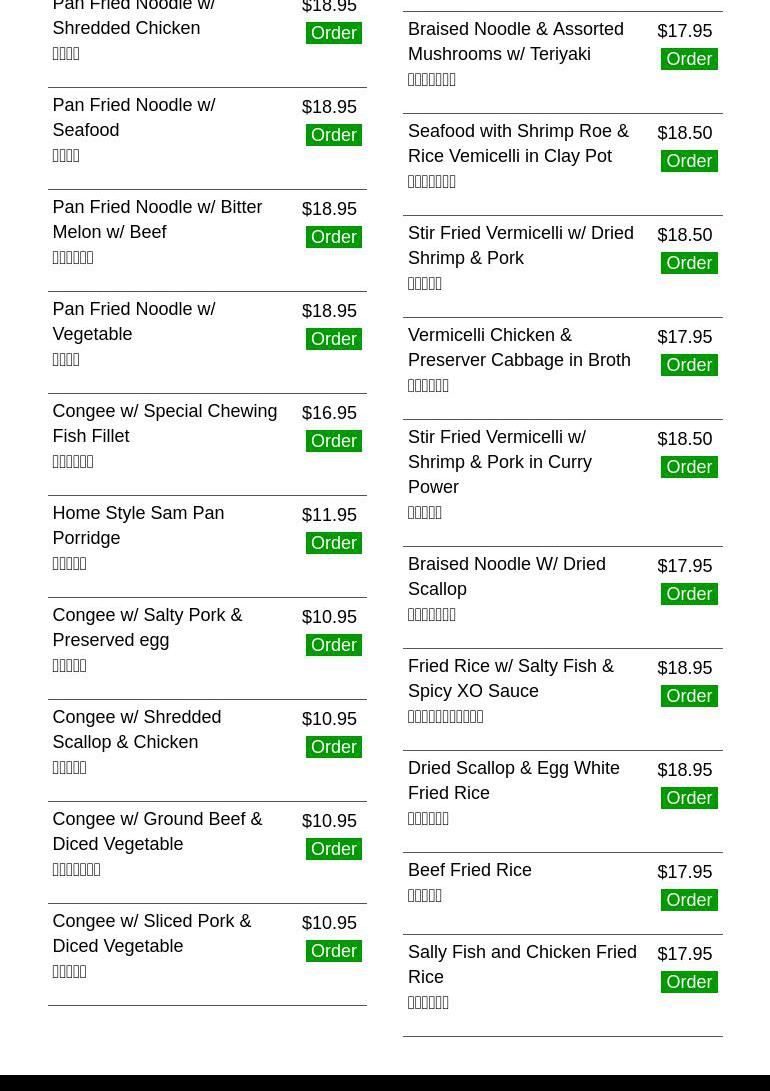
Task: Order Vermicelli Chicken & Preserver Cabbage in Broth
Action: (689, 365)
